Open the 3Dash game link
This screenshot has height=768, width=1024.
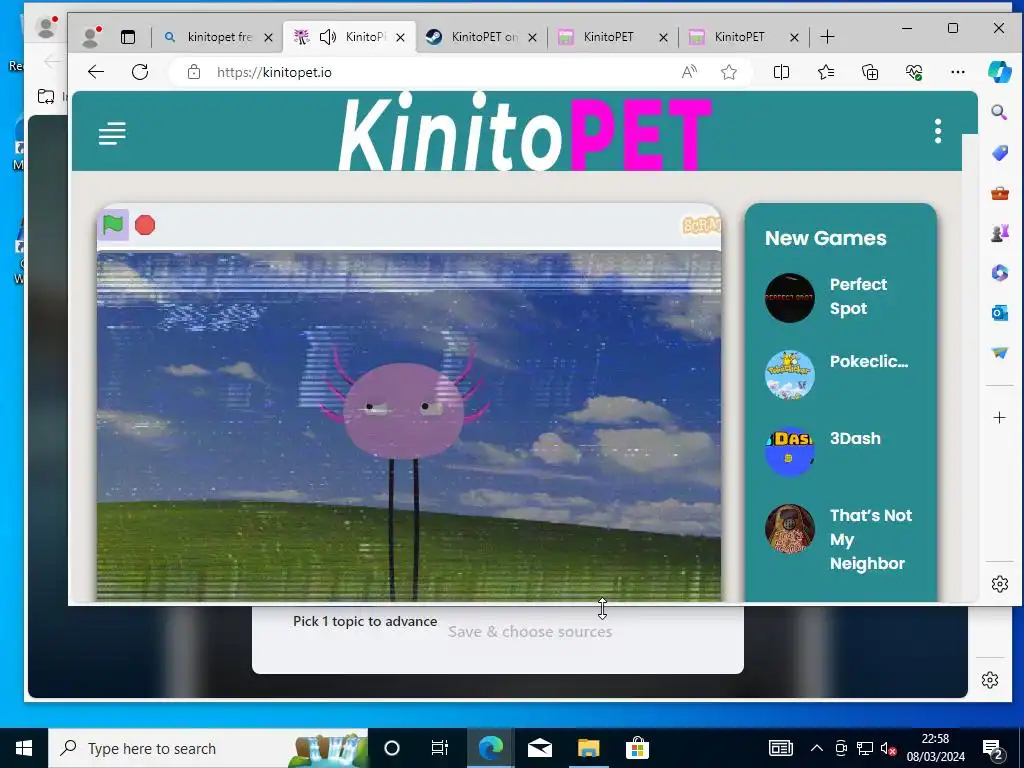855,438
